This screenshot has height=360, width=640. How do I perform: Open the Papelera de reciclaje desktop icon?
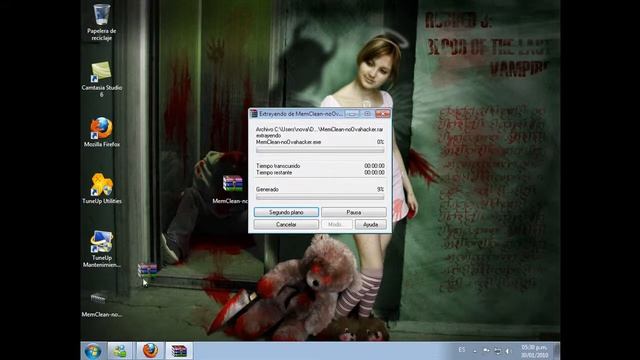click(102, 22)
